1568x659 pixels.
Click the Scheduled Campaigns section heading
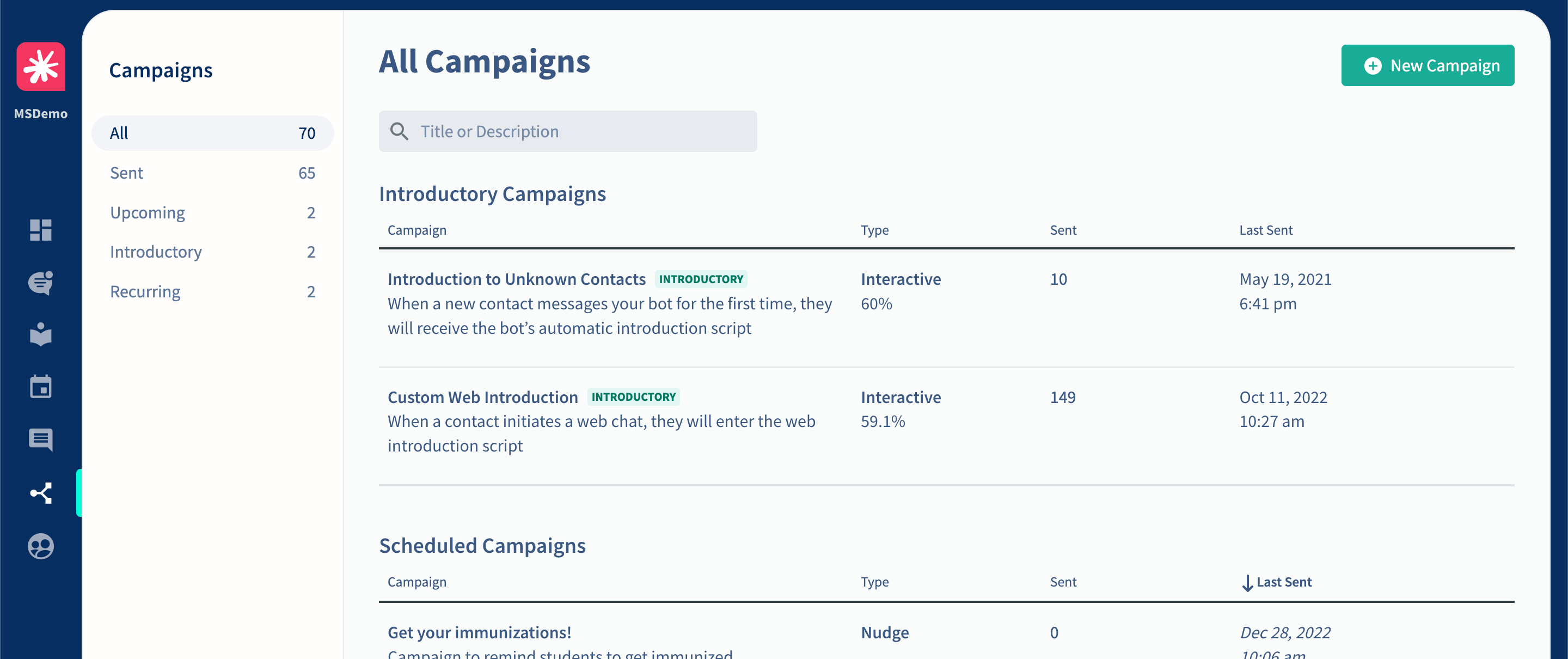point(482,545)
